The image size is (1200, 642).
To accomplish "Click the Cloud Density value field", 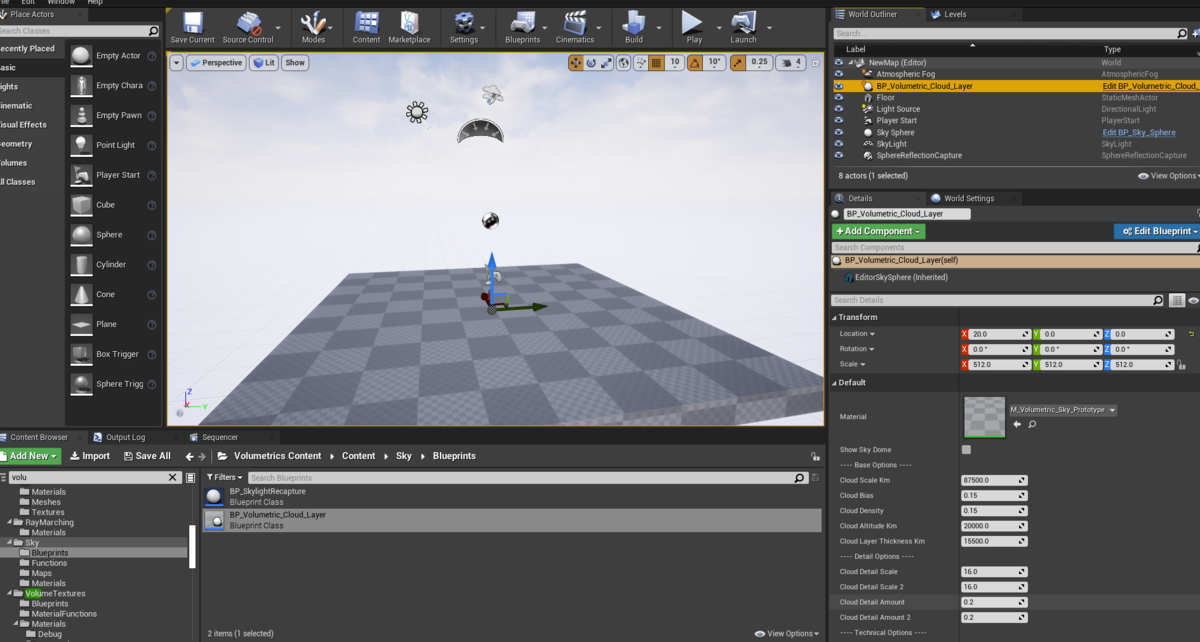I will pos(994,511).
